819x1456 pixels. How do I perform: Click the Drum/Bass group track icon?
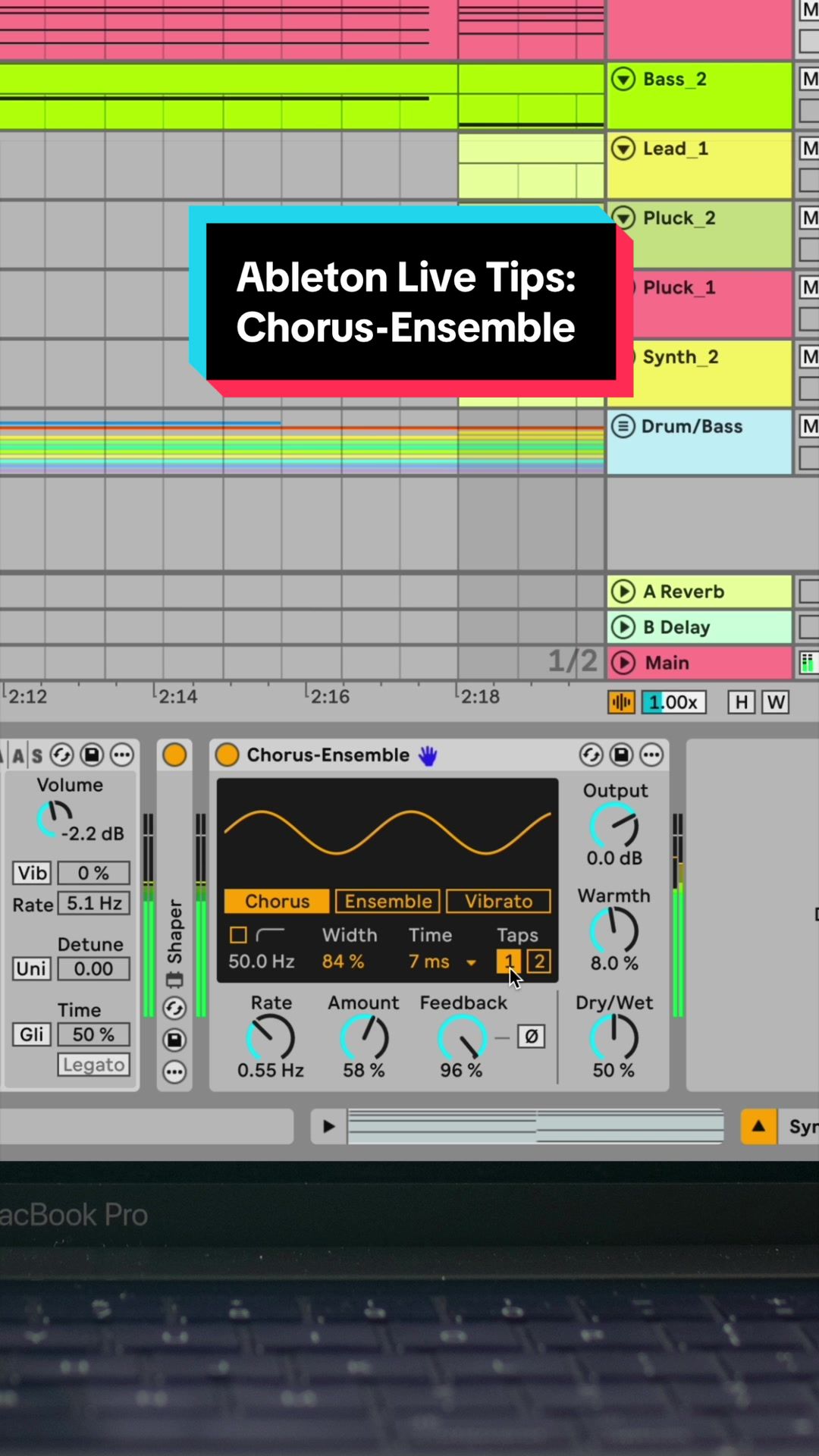(x=623, y=426)
